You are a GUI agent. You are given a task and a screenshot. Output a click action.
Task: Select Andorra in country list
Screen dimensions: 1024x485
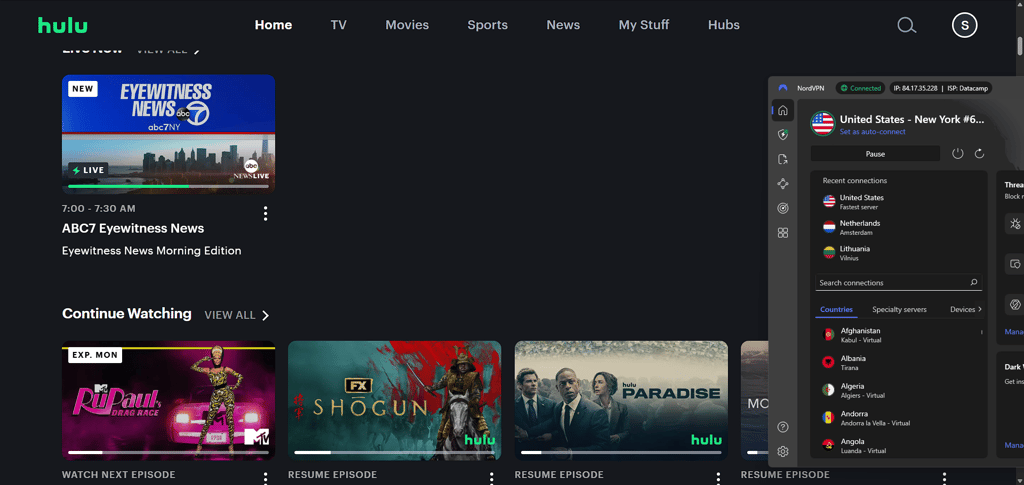901,418
